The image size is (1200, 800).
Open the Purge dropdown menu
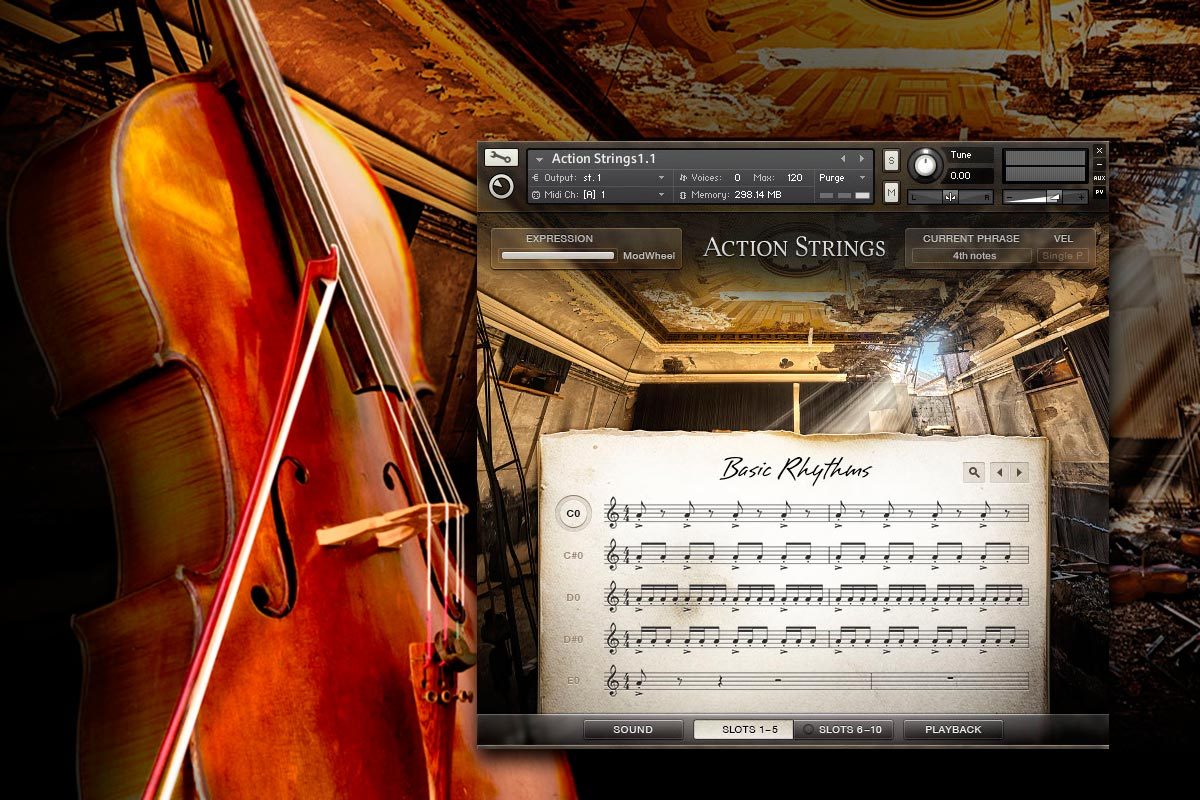click(842, 177)
